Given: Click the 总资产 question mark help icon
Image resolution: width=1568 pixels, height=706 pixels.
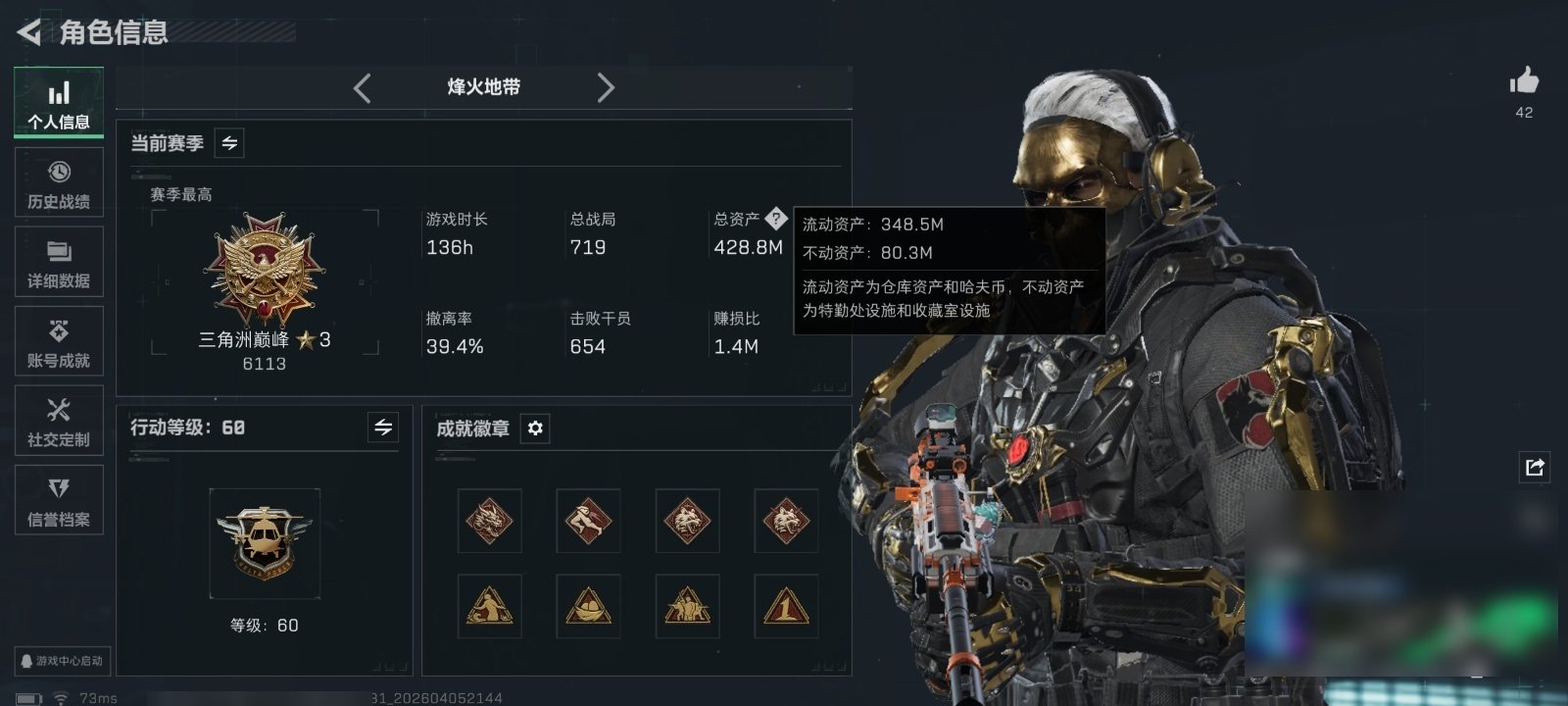Looking at the screenshot, I should click(x=776, y=218).
